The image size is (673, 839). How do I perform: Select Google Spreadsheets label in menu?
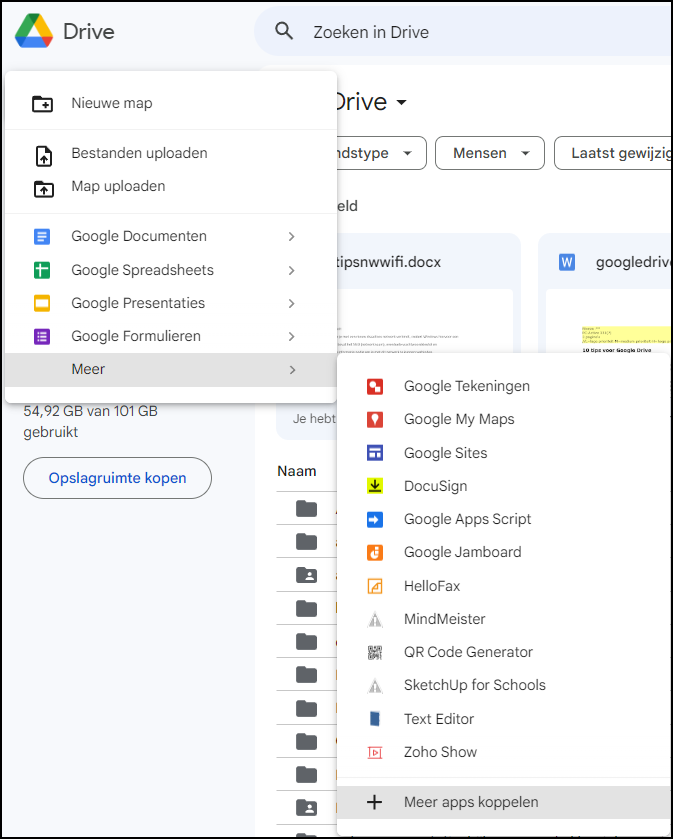(x=142, y=270)
